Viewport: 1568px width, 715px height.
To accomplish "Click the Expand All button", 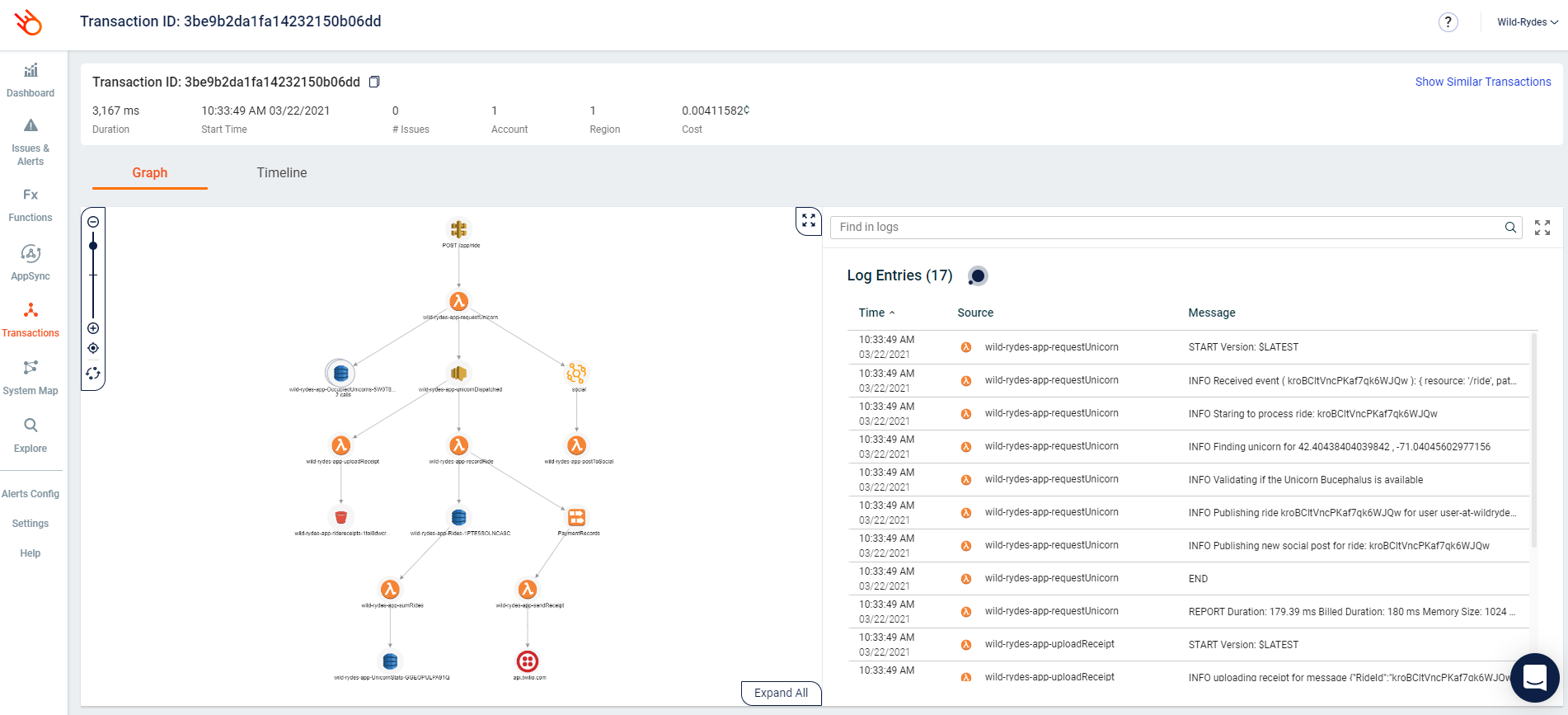I will coord(782,693).
